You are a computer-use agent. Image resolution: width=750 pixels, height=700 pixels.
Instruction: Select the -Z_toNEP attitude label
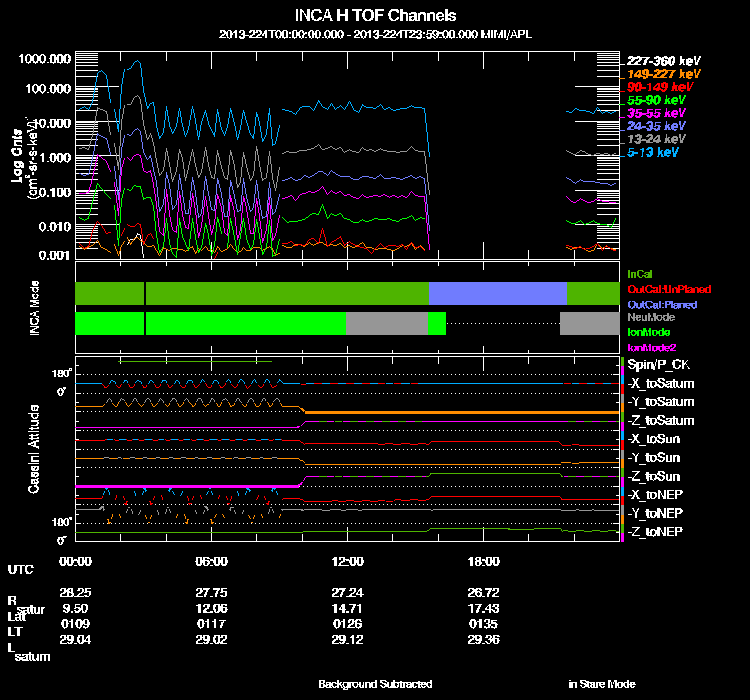657,530
